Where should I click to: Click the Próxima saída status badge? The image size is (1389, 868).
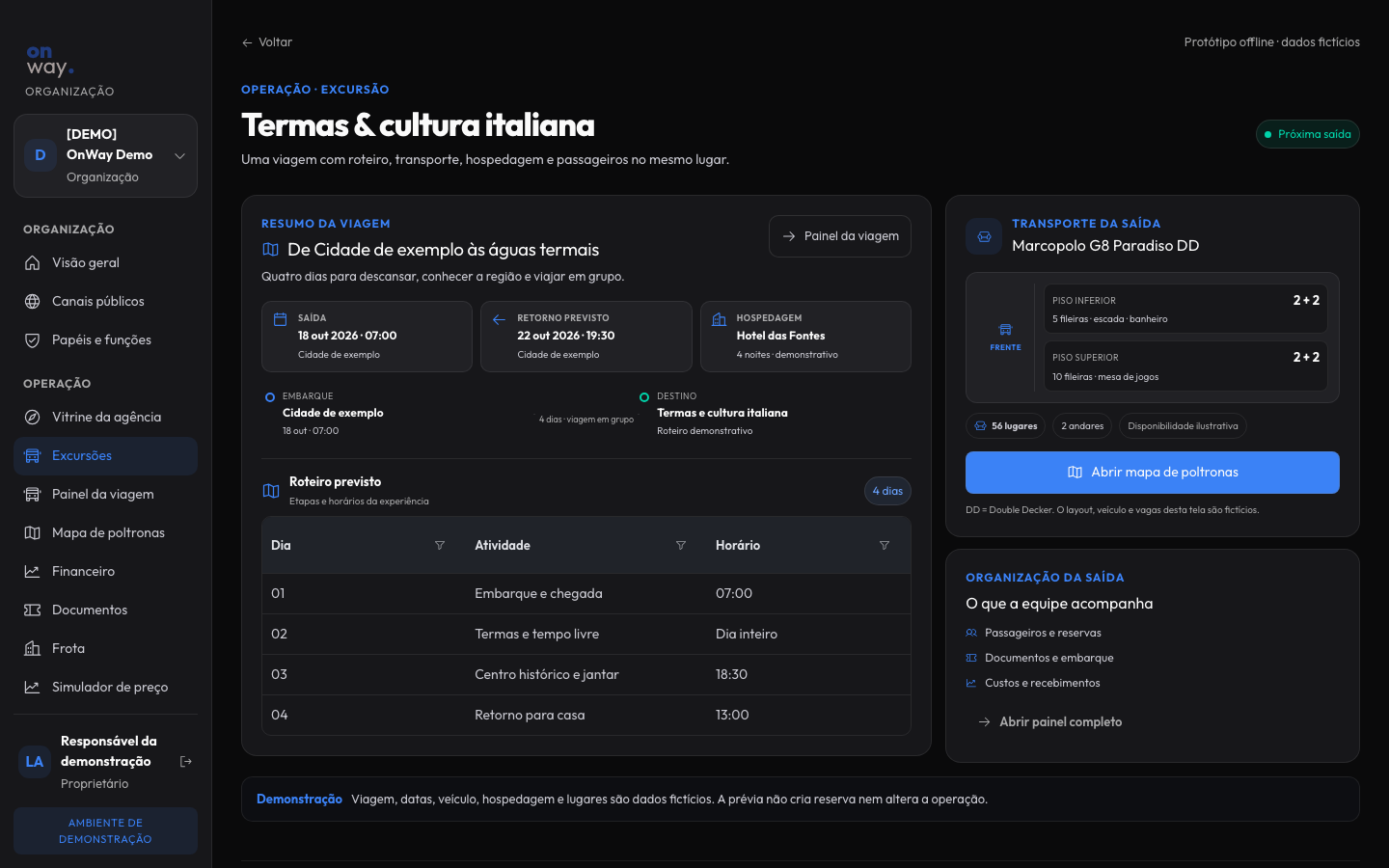pos(1308,134)
